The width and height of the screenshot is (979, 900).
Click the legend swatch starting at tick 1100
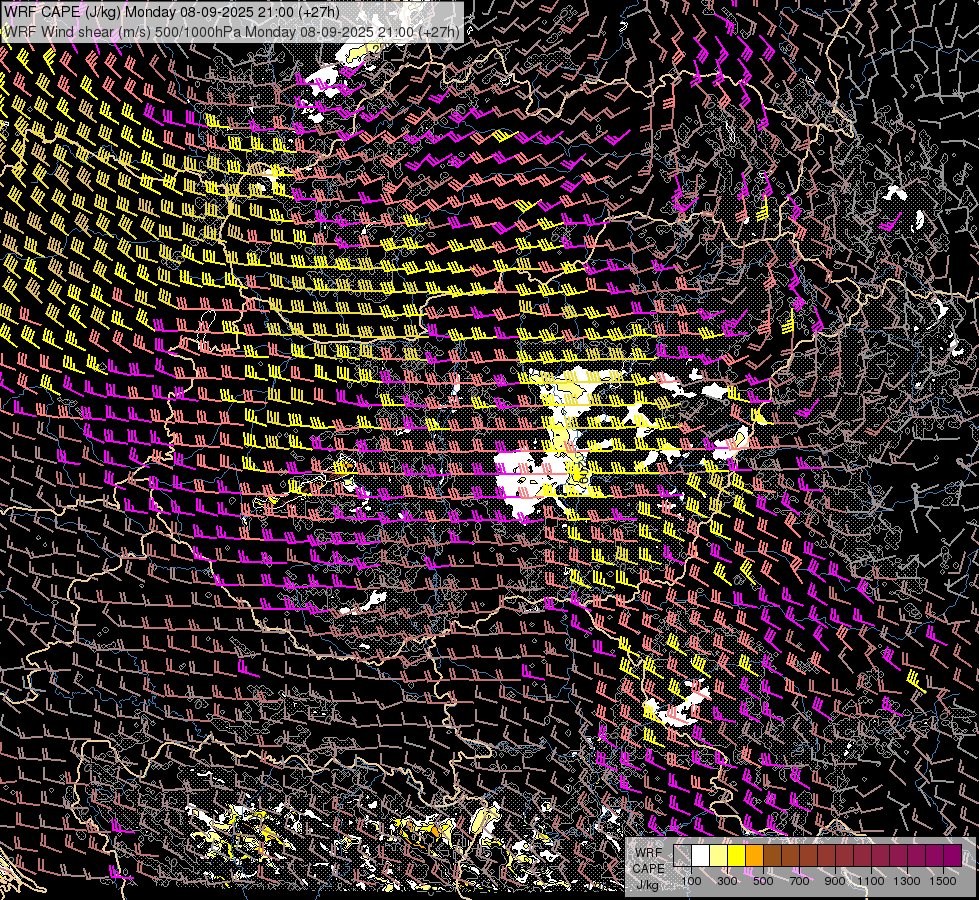point(880,856)
